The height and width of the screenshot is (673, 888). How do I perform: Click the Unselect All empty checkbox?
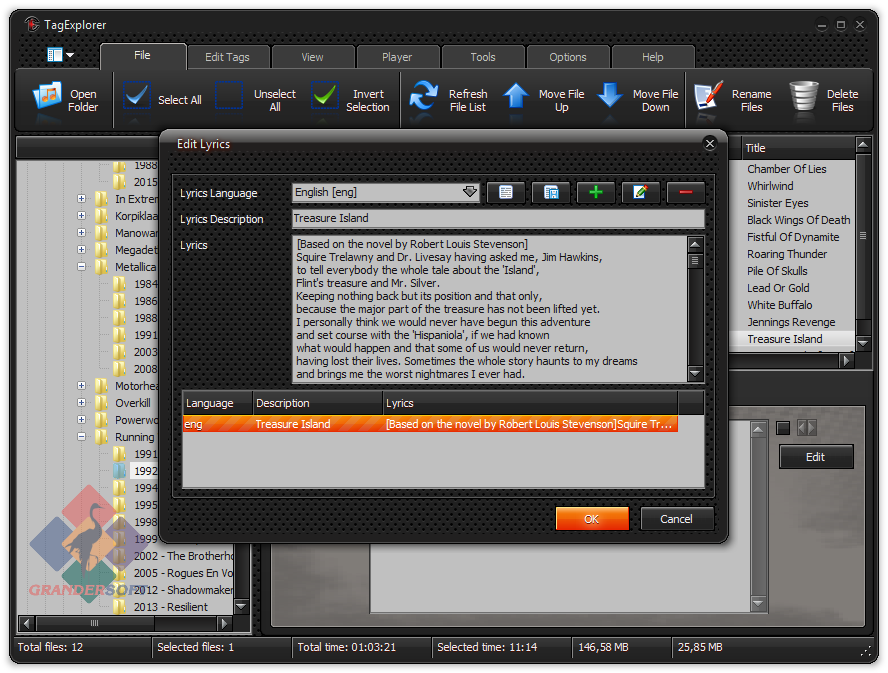pyautogui.click(x=230, y=96)
